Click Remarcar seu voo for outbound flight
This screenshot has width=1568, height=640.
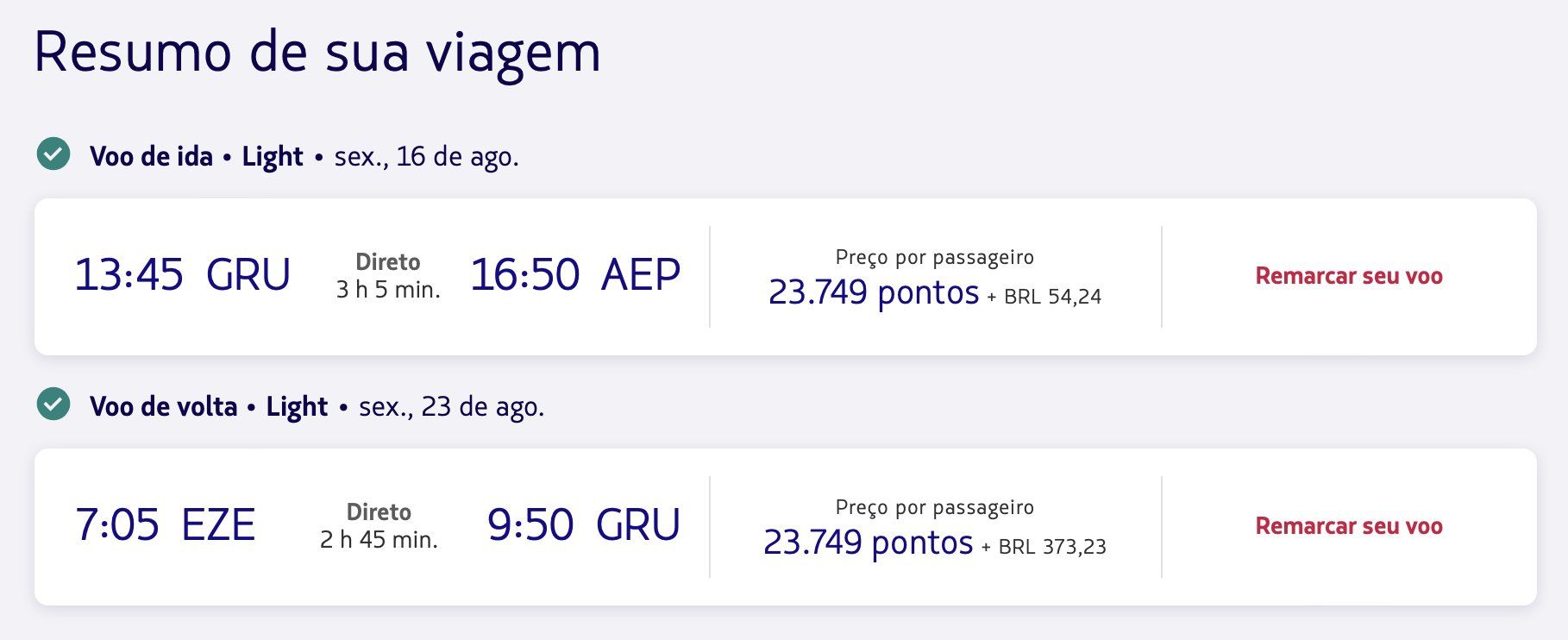[x=1349, y=276]
